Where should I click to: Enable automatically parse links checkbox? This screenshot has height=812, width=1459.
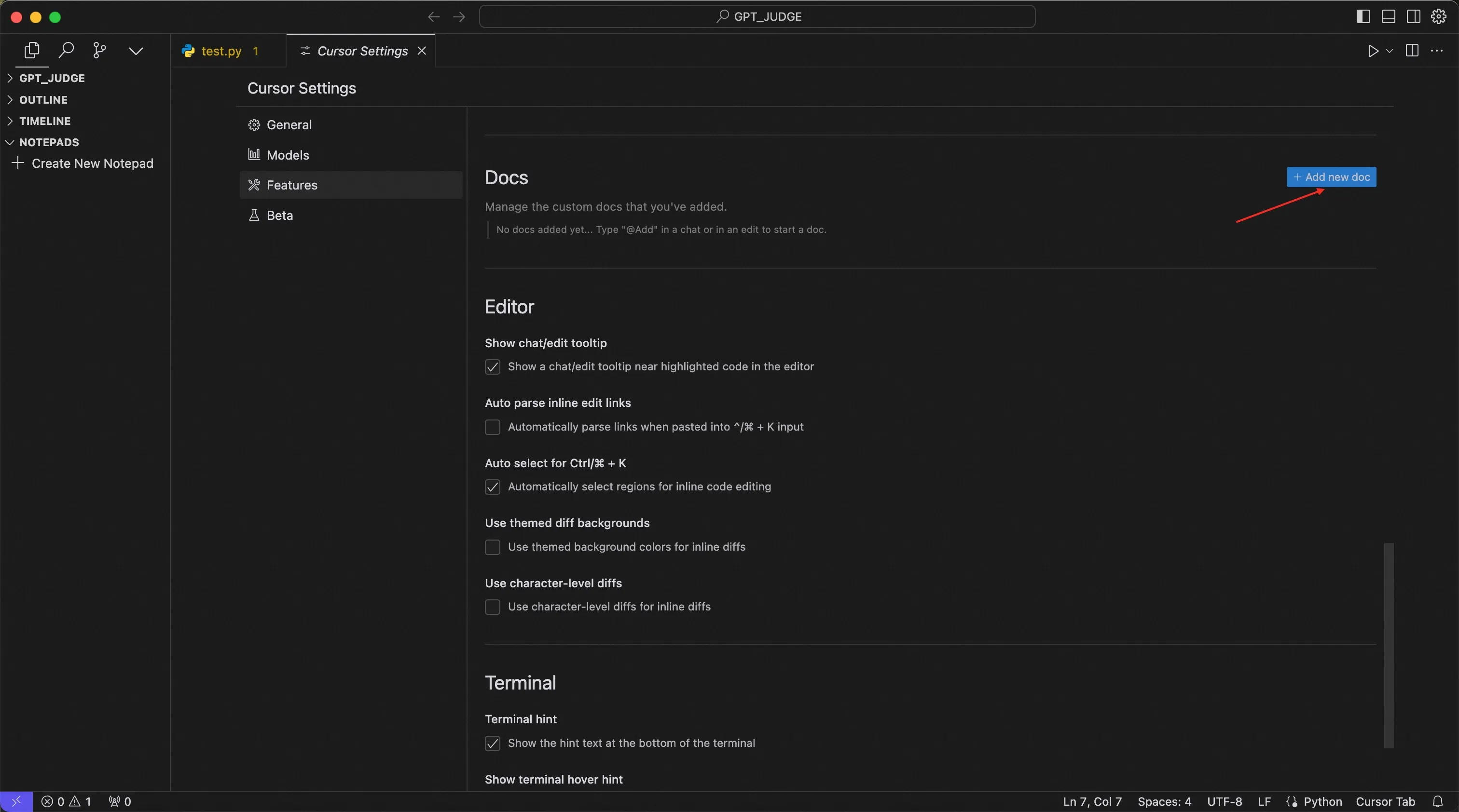492,427
